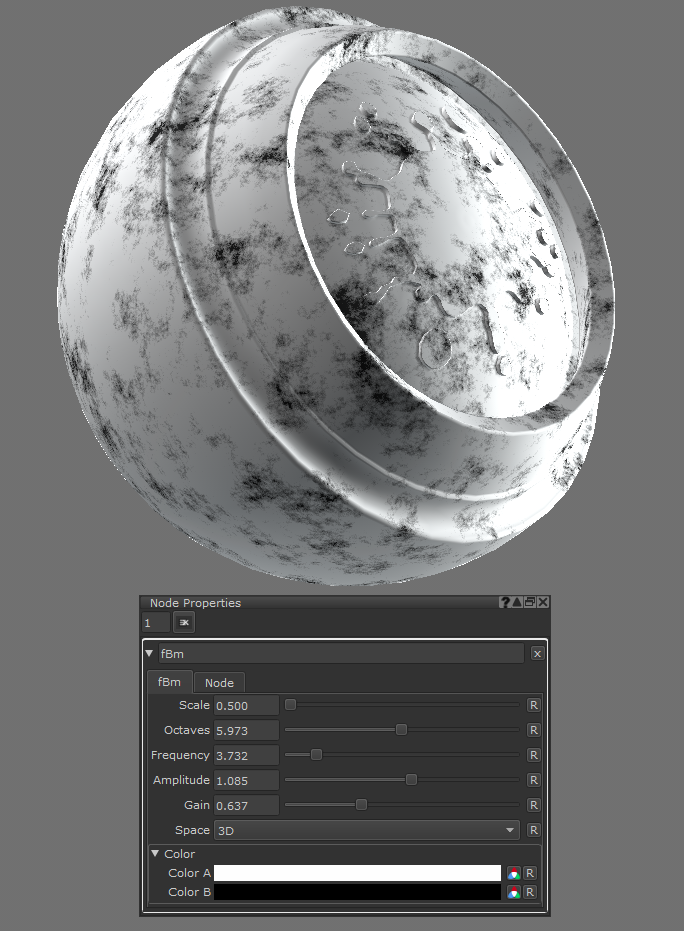This screenshot has height=931, width=684.
Task: Reset Color A to default
Action: click(x=531, y=873)
